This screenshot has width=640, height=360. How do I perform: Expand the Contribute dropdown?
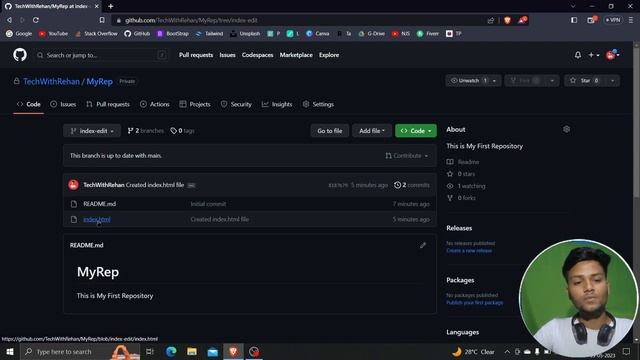point(407,156)
